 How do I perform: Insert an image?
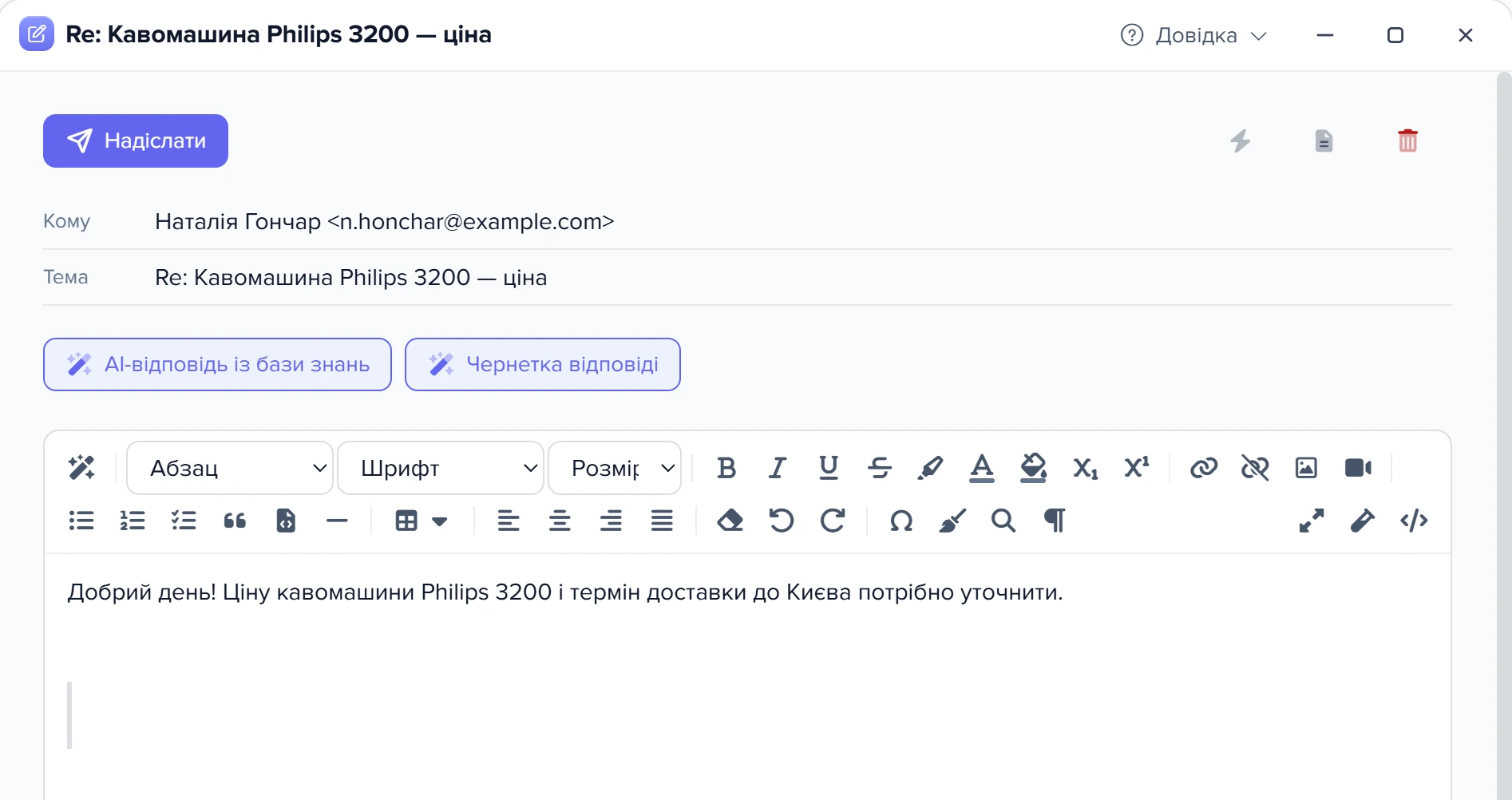(1306, 468)
